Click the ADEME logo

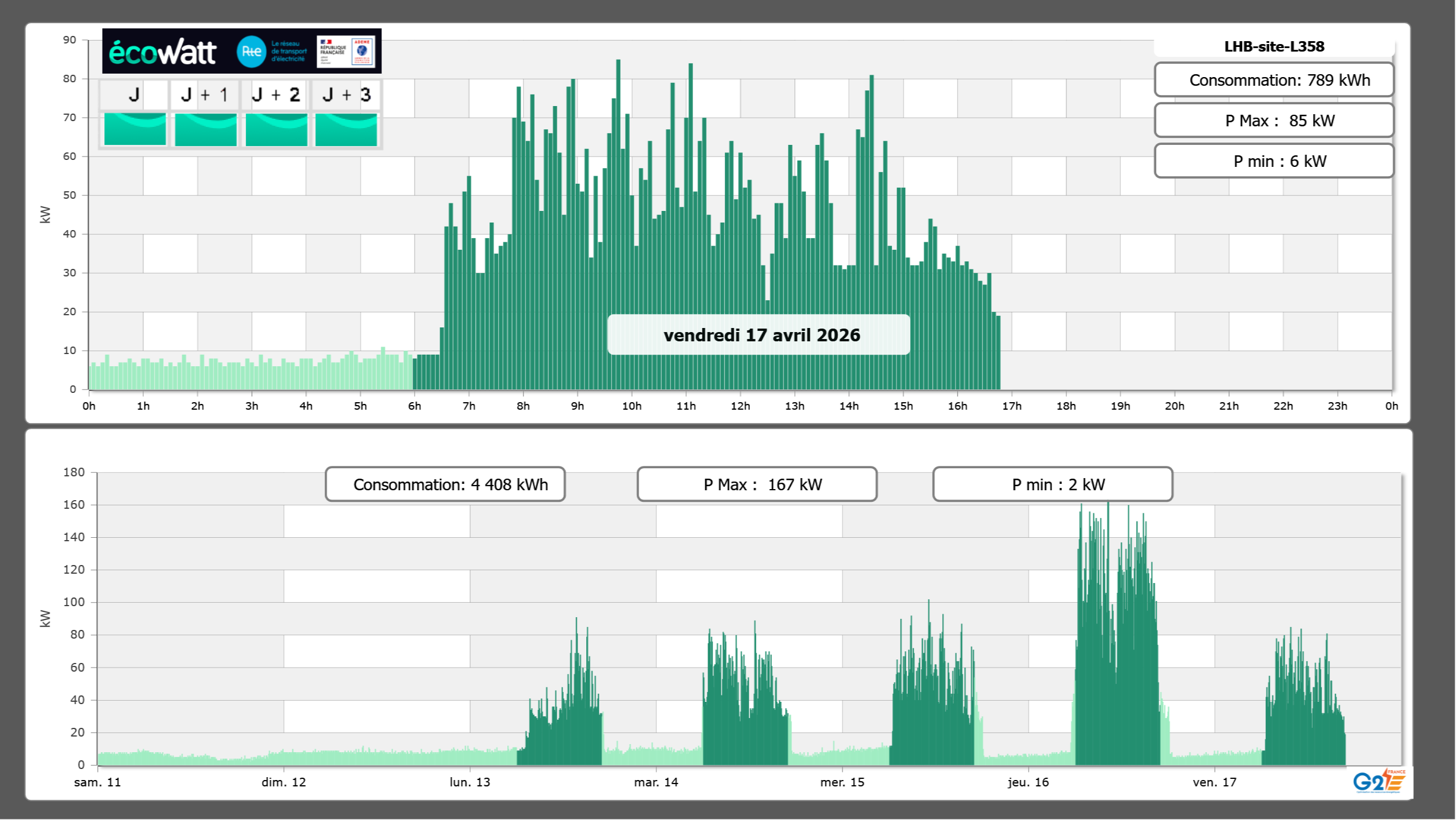click(362, 52)
